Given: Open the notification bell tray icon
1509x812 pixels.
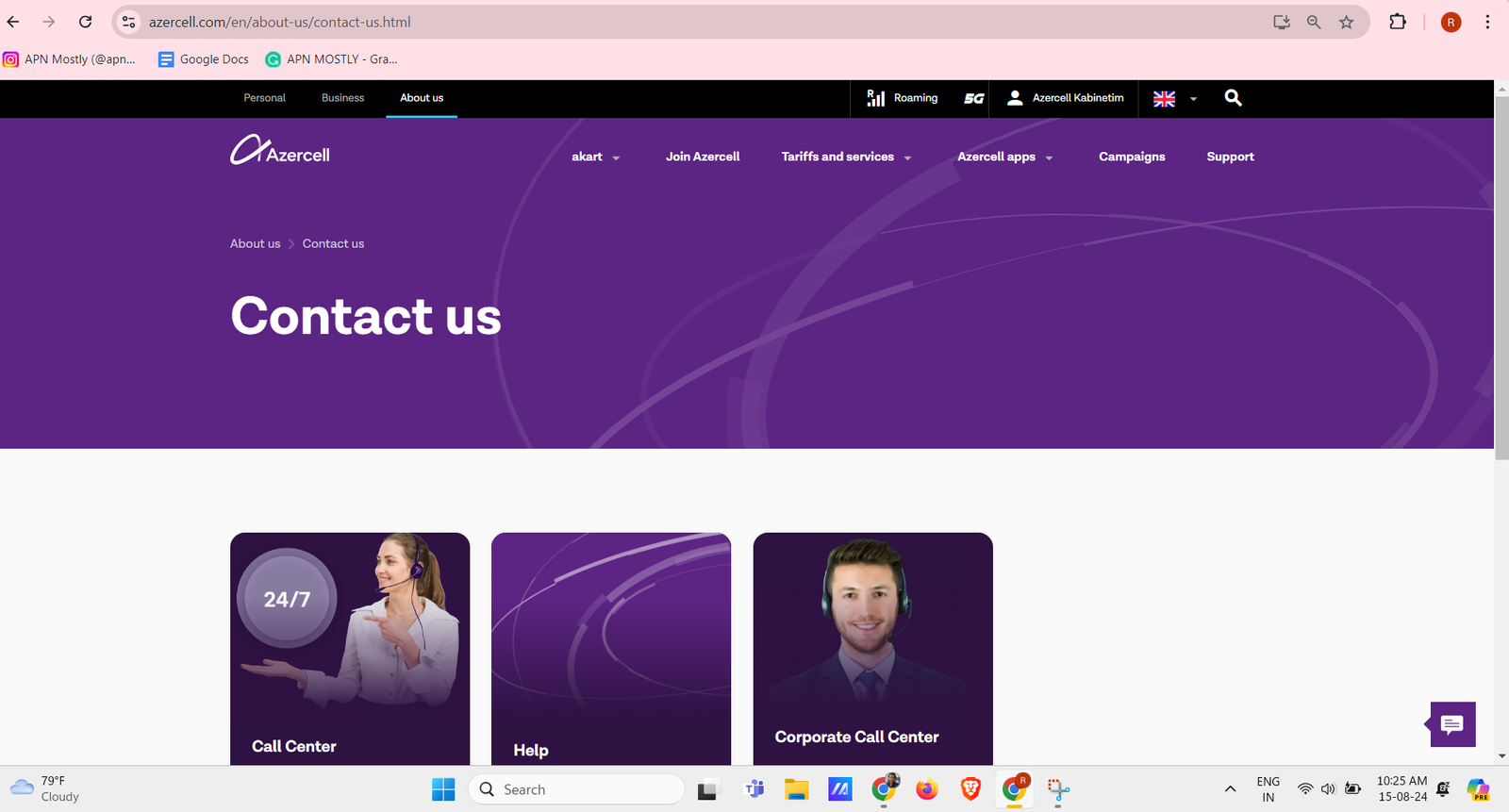Looking at the screenshot, I should 1443,789.
